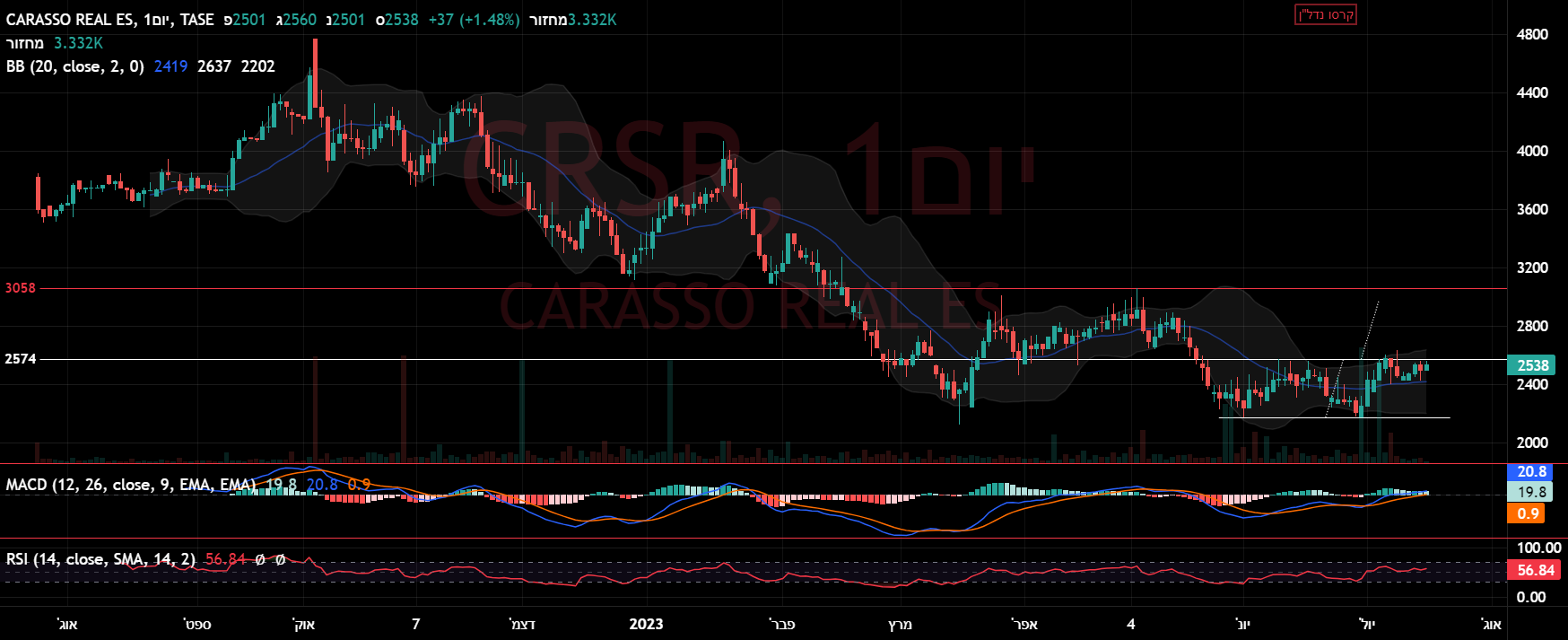Click the orange signal tag 0.9

point(1528,513)
